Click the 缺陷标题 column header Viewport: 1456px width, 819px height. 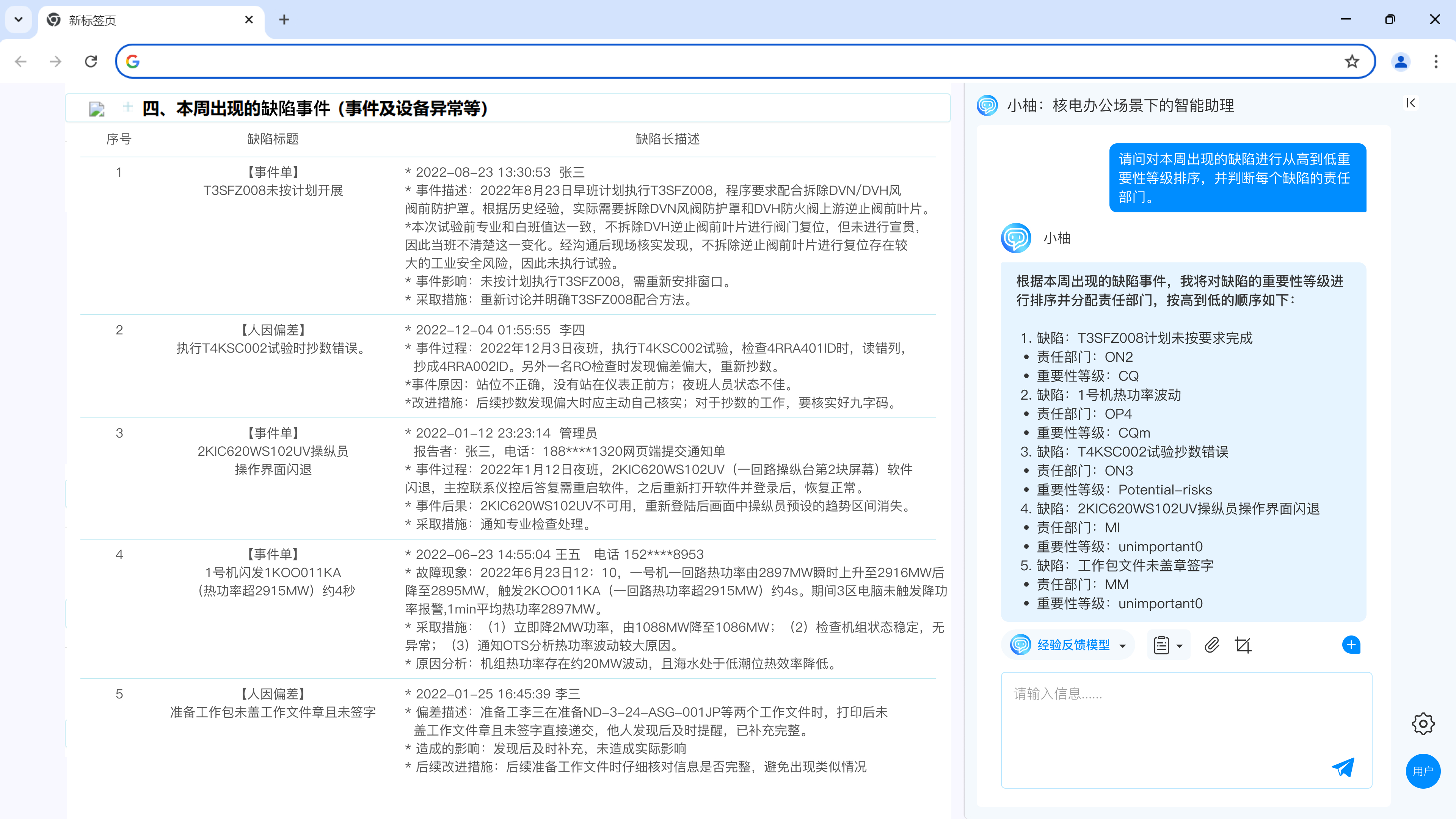point(273,139)
